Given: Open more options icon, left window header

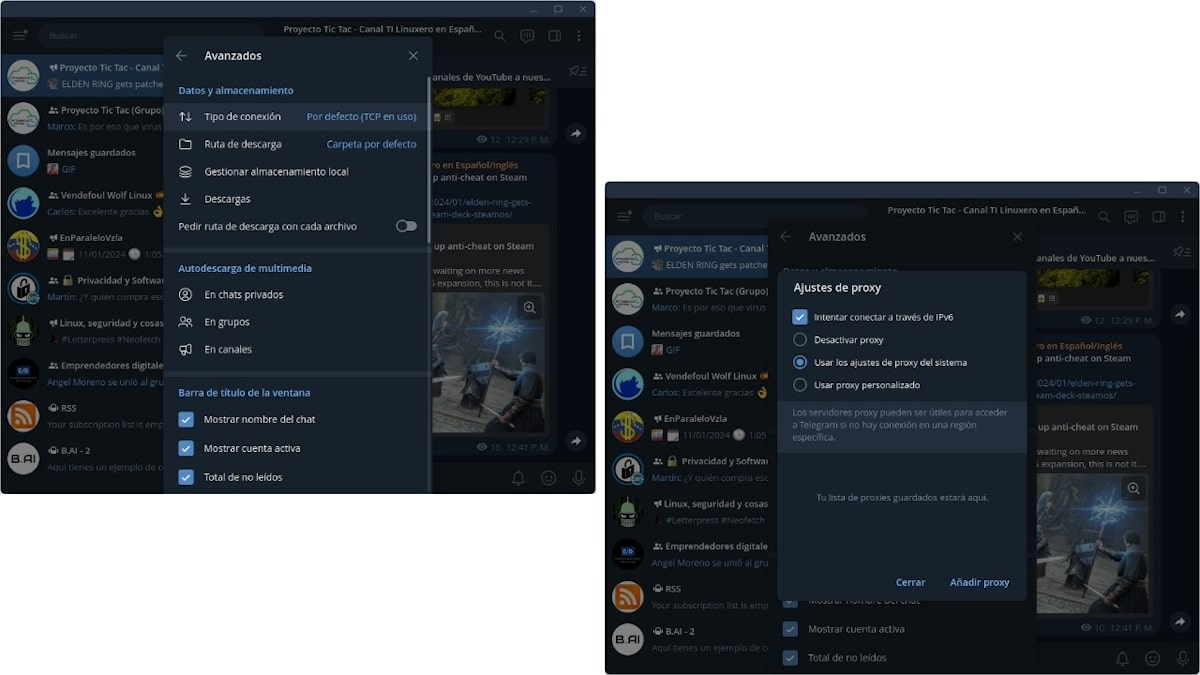Looking at the screenshot, I should [581, 36].
